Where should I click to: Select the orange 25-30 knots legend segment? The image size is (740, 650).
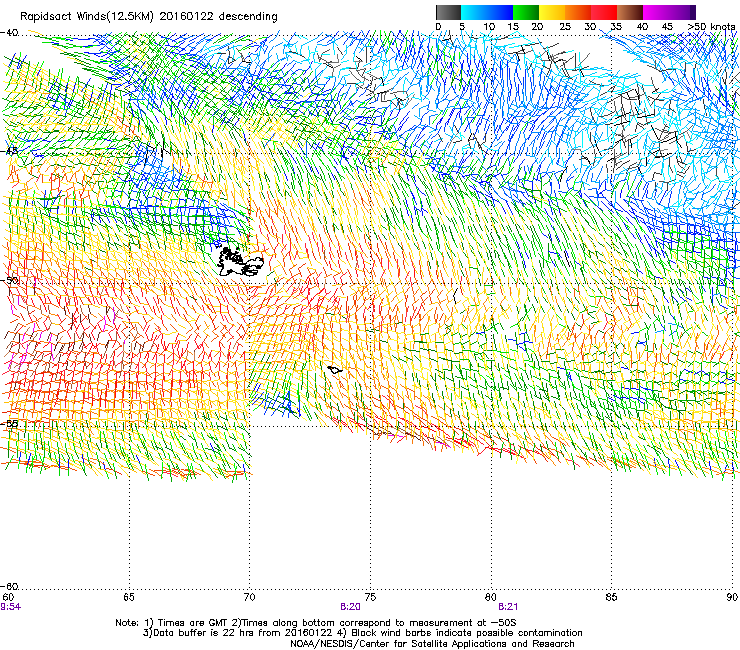click(578, 12)
